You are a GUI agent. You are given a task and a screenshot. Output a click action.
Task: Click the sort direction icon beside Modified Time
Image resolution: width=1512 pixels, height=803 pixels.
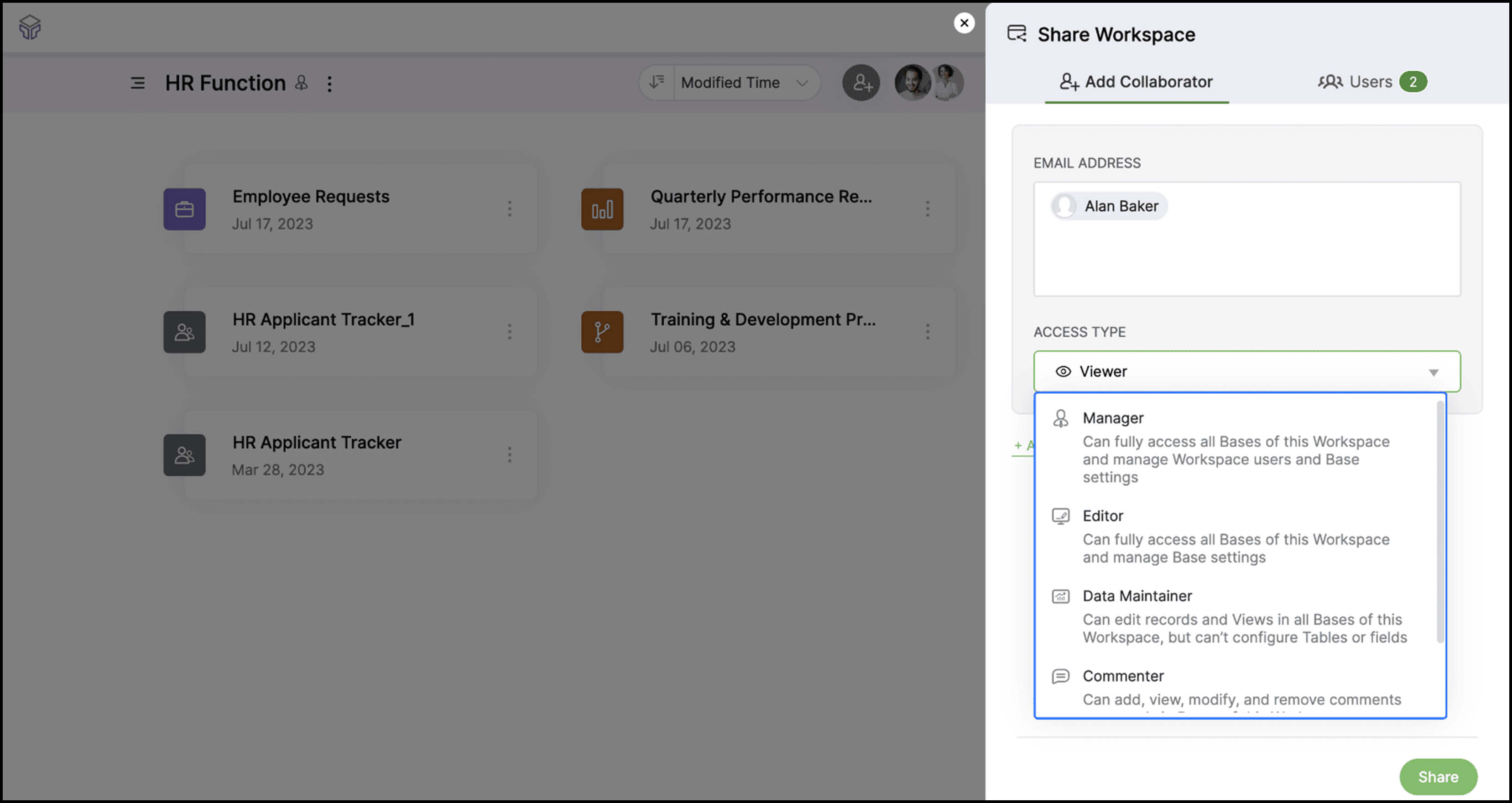(x=656, y=82)
